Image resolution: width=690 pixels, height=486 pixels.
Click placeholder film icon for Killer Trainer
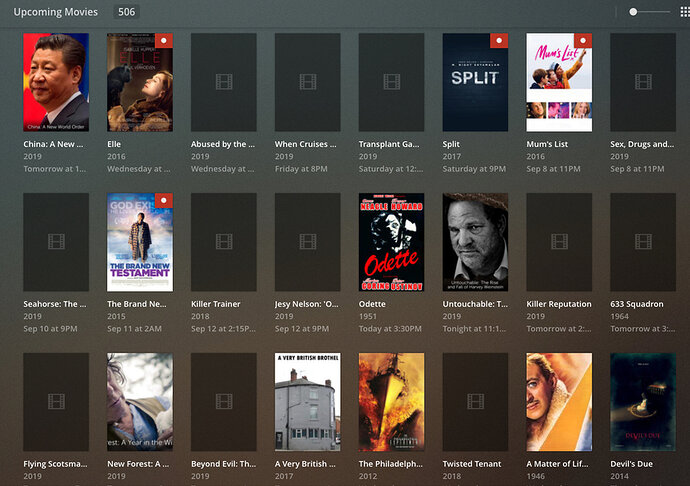[224, 242]
